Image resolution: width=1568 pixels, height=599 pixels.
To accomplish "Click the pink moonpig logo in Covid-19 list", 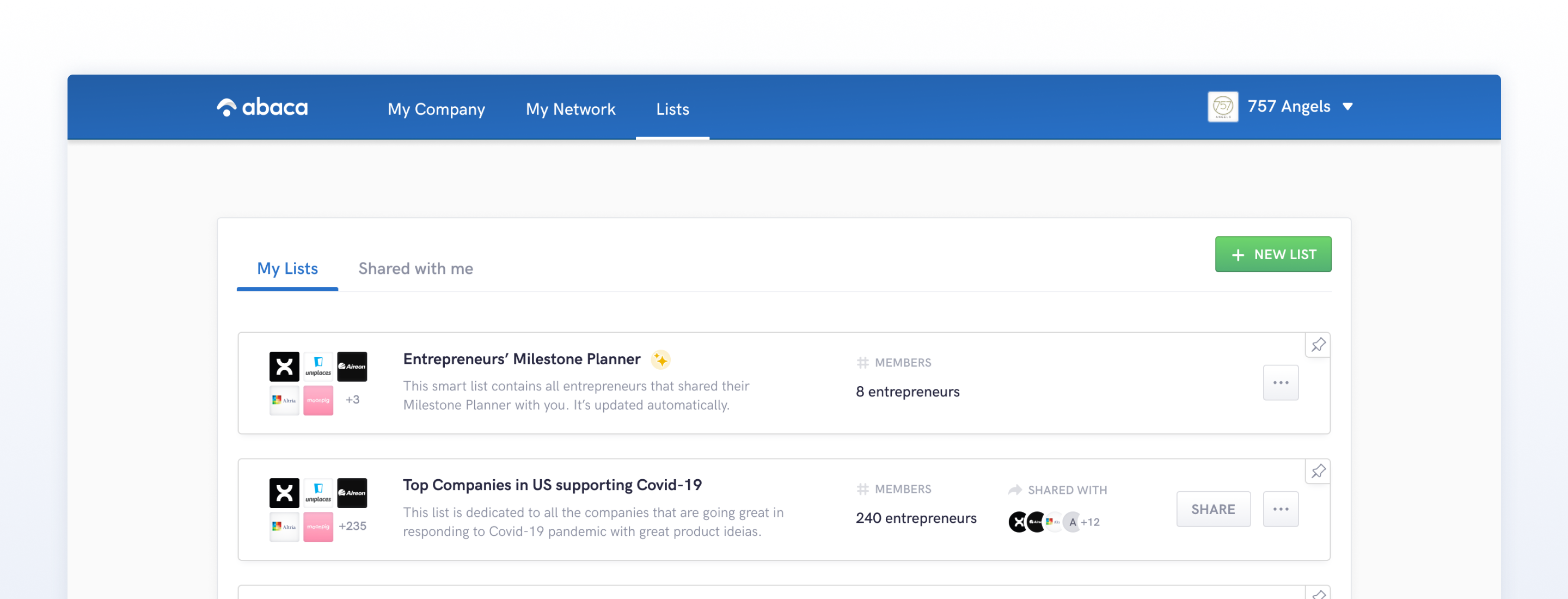I will (x=318, y=527).
